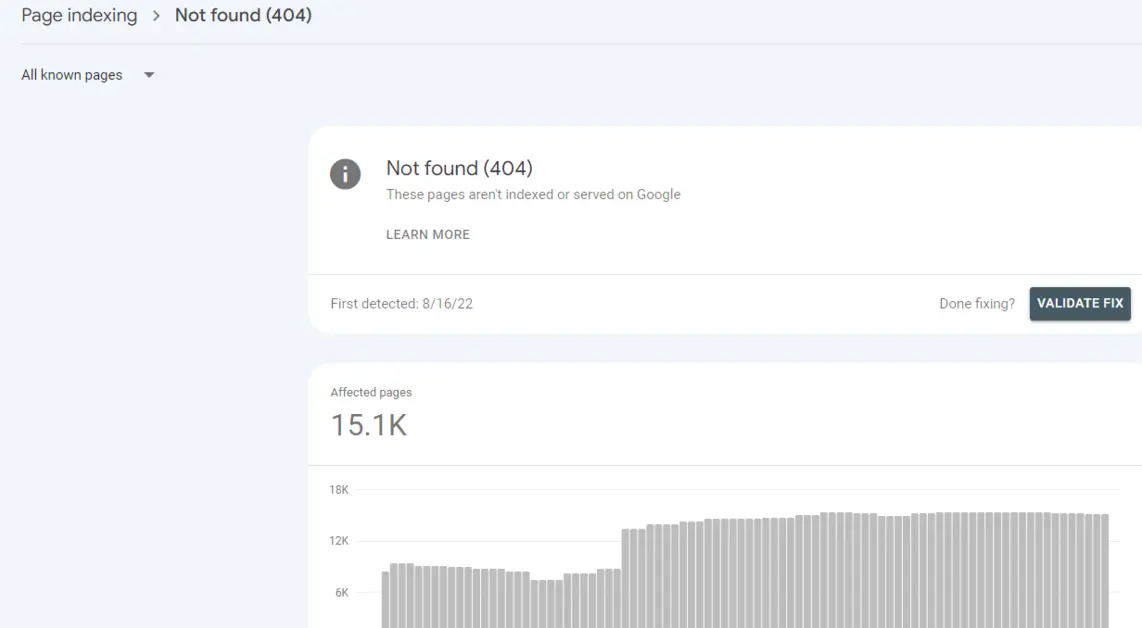This screenshot has width=1142, height=628.
Task: Click the Page indexing breadcrumb link
Action: 79,16
